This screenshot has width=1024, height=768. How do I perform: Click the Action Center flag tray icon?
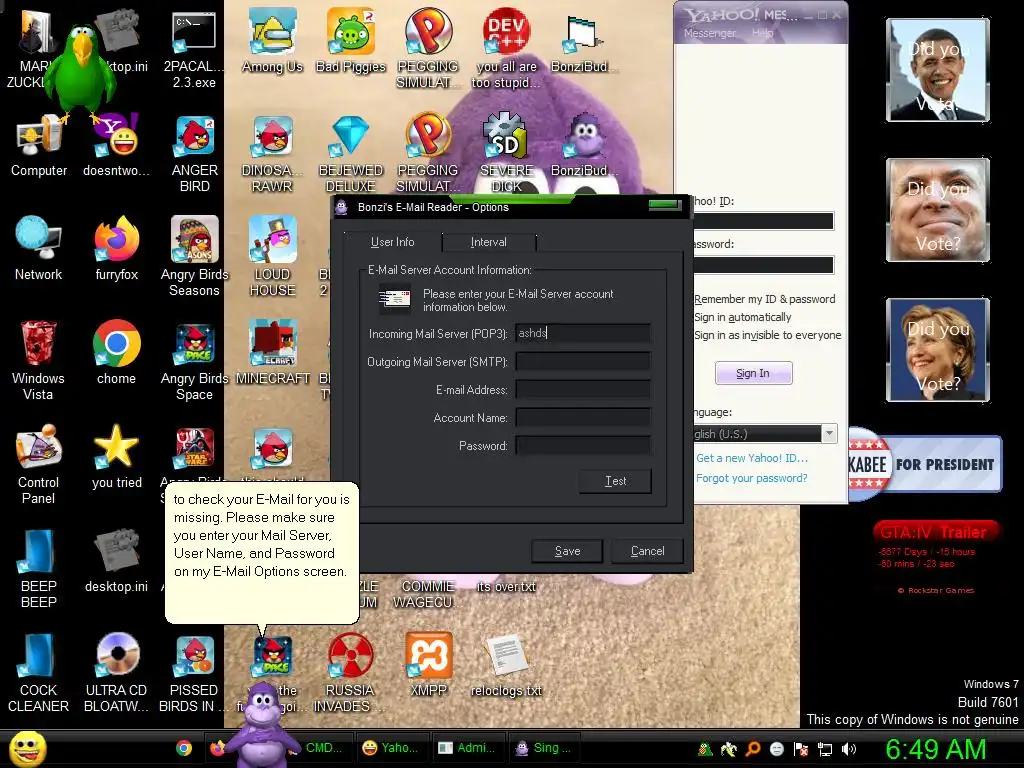(801, 749)
